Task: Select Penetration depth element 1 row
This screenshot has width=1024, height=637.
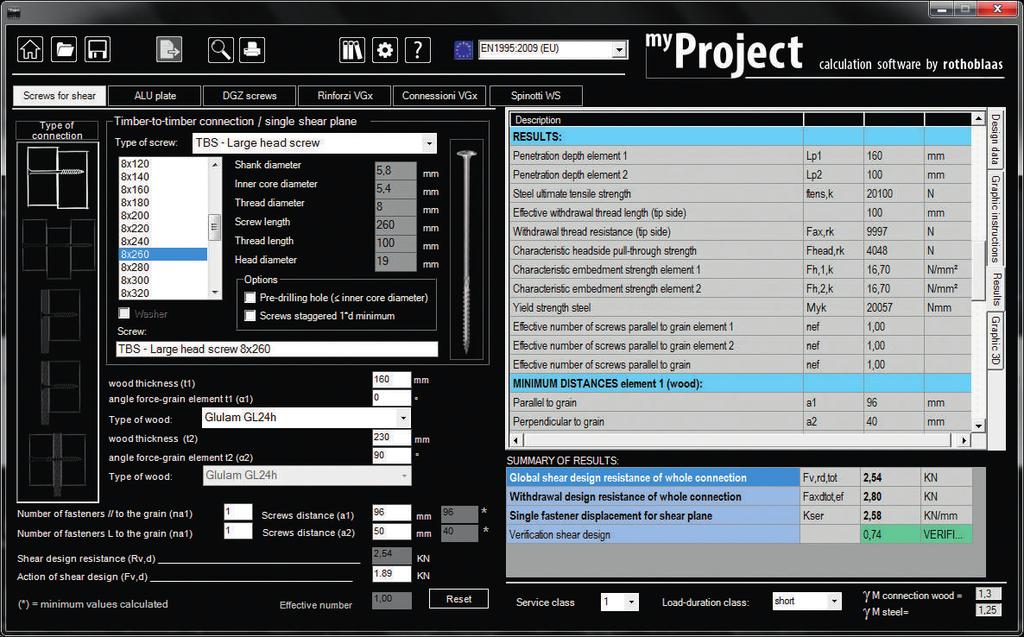Action: tap(741, 156)
